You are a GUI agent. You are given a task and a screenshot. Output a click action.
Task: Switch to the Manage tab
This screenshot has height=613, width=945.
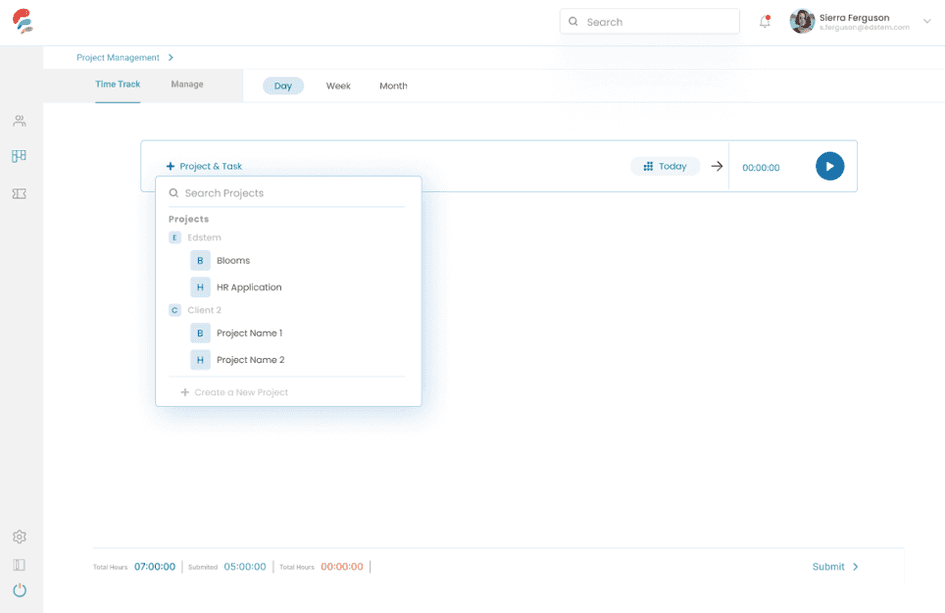pos(187,84)
